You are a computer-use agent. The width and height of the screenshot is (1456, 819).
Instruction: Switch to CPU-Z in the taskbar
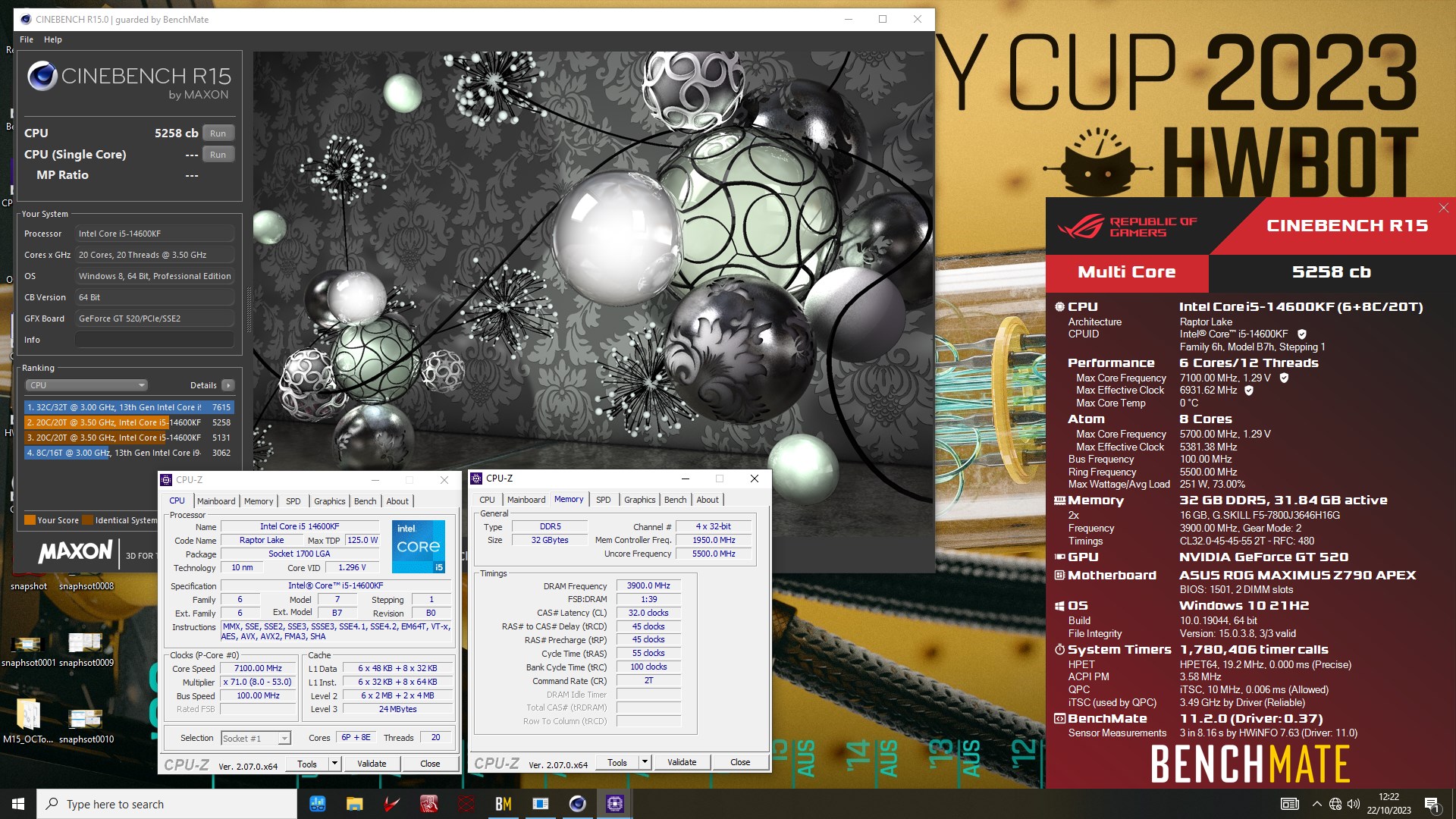tap(614, 804)
